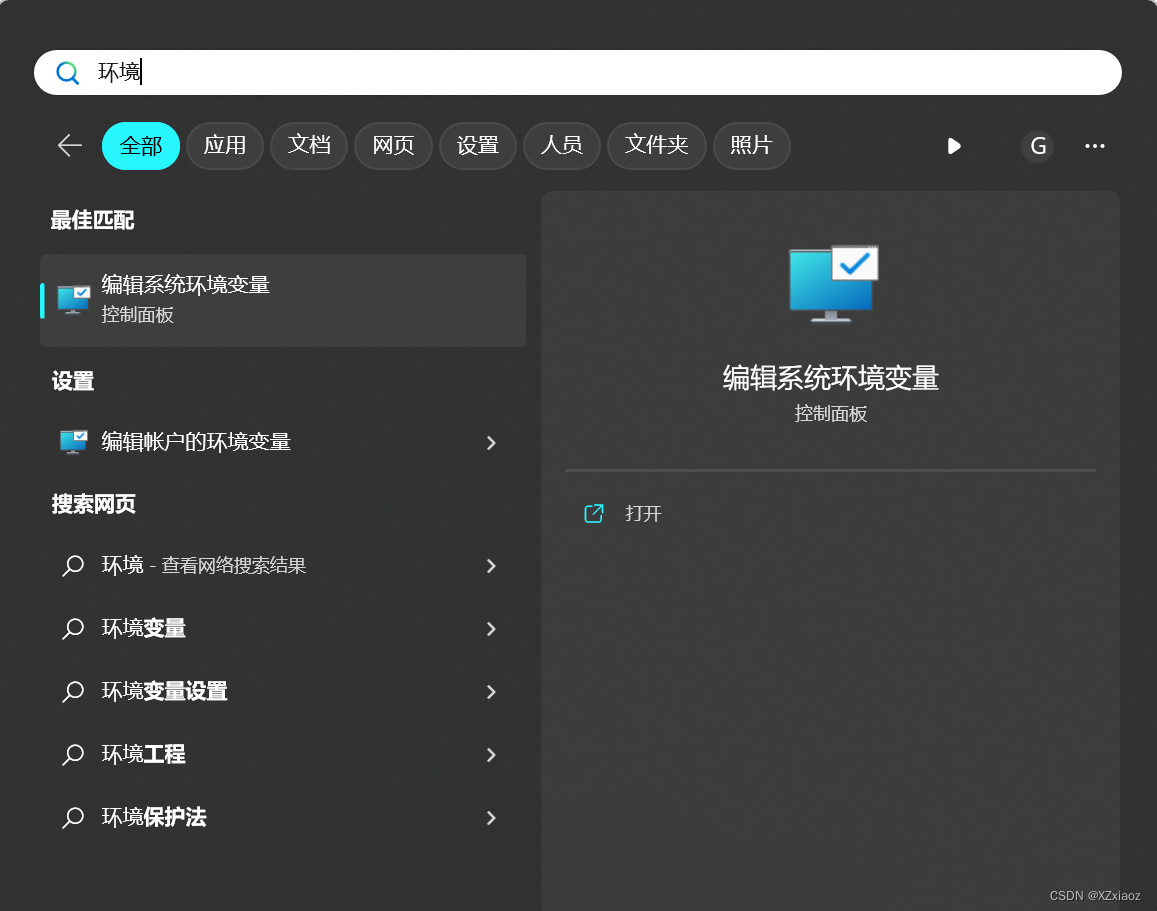Click the large monitor icon in preview pane
1157x911 pixels.
click(833, 283)
